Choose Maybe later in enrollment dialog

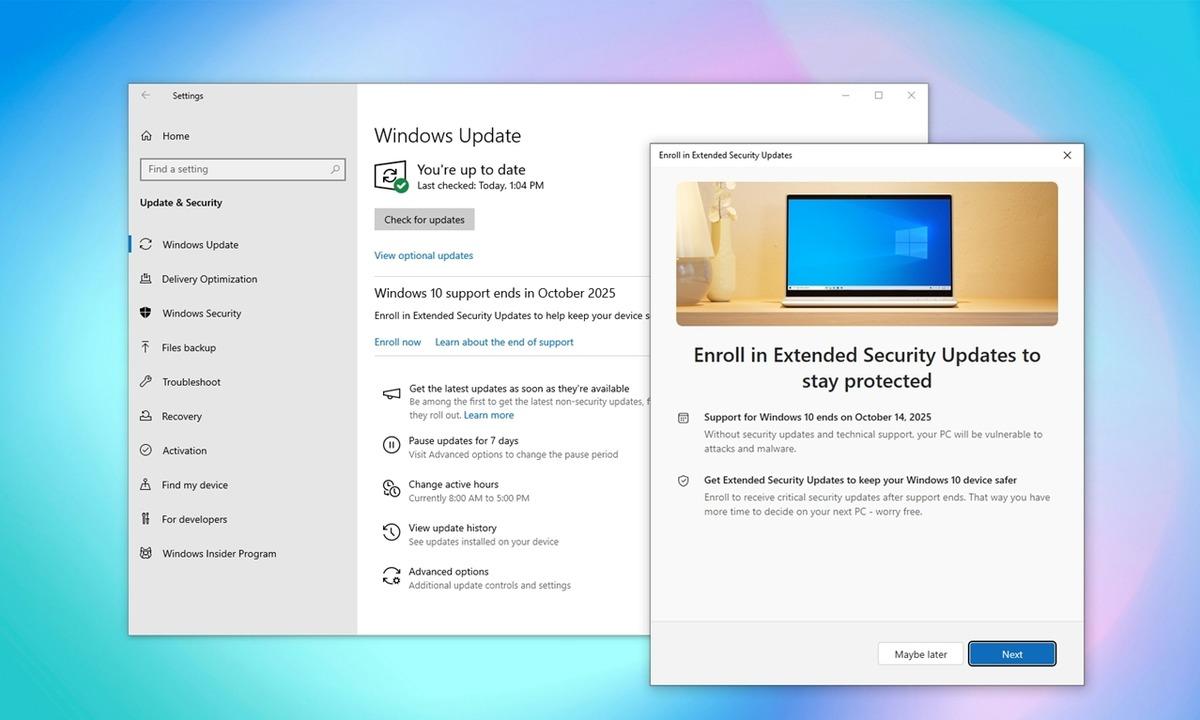click(x=920, y=654)
